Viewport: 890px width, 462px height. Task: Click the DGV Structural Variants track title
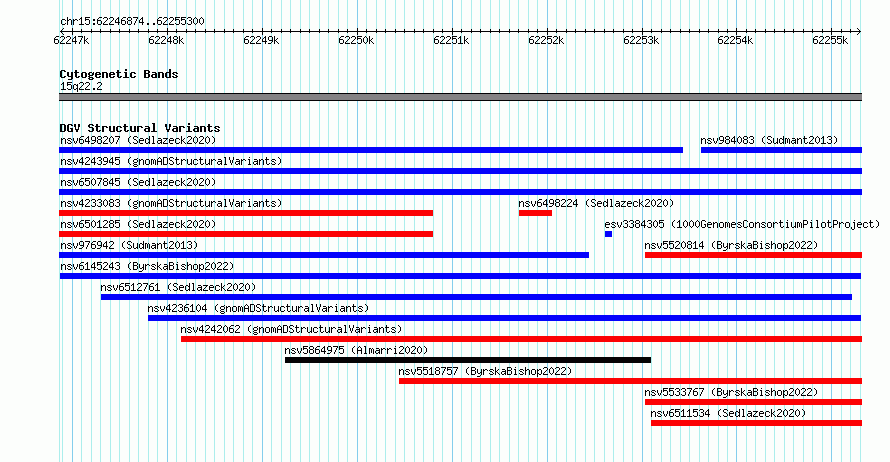[140, 128]
